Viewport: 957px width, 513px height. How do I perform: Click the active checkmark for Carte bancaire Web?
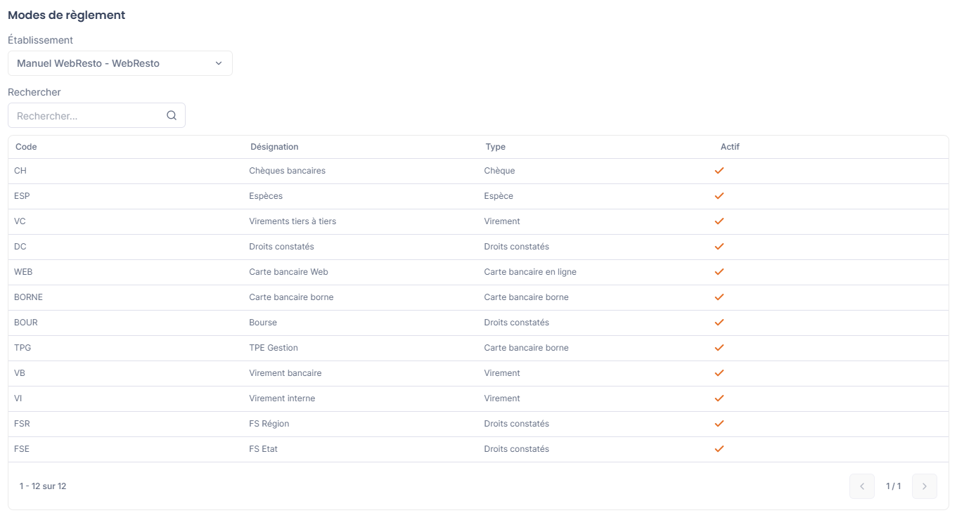click(719, 272)
